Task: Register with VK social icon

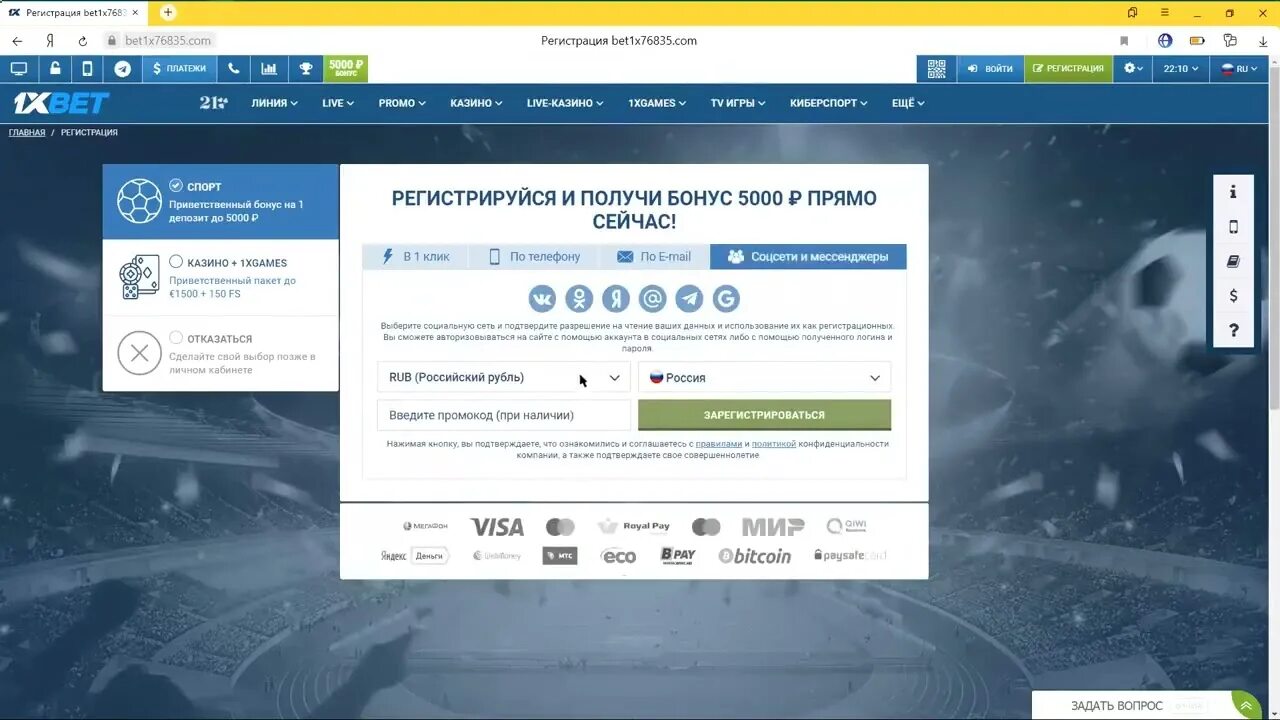Action: (x=543, y=298)
